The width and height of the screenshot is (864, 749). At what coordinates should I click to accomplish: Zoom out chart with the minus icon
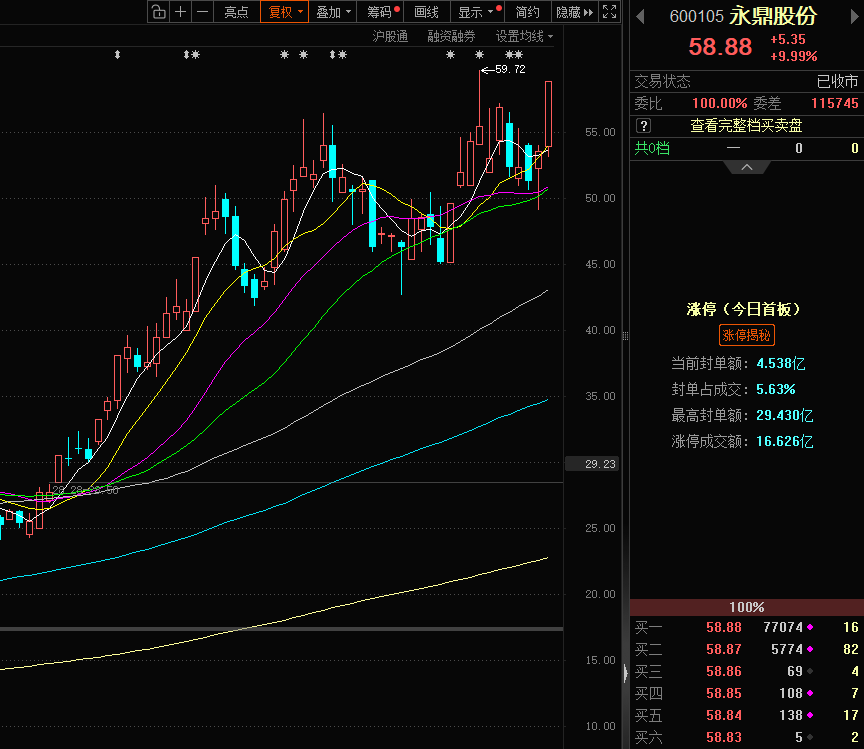point(203,12)
